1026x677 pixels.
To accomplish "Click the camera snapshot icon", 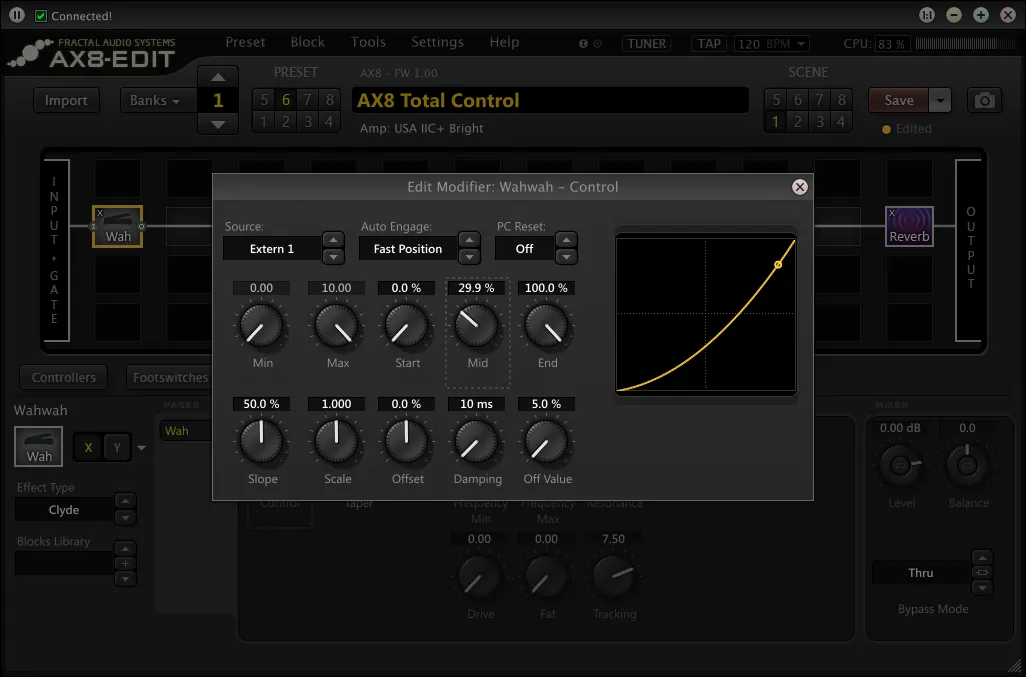I will pyautogui.click(x=985, y=100).
